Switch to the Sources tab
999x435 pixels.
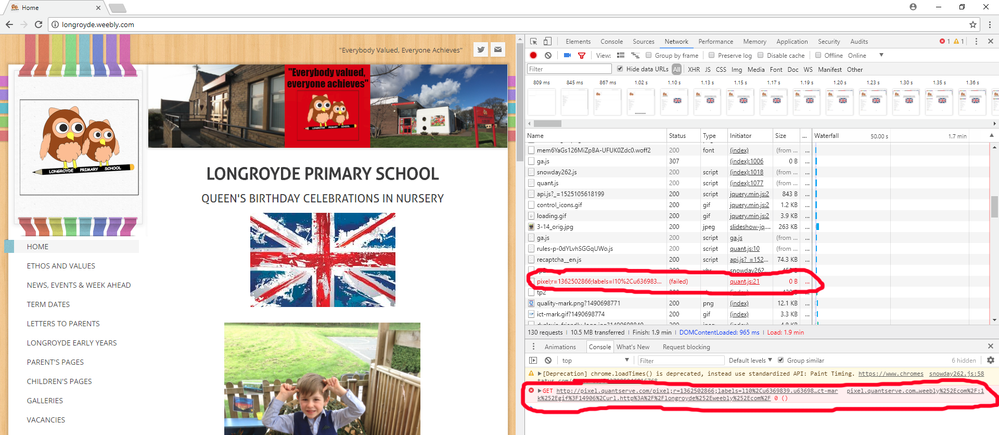coord(643,41)
